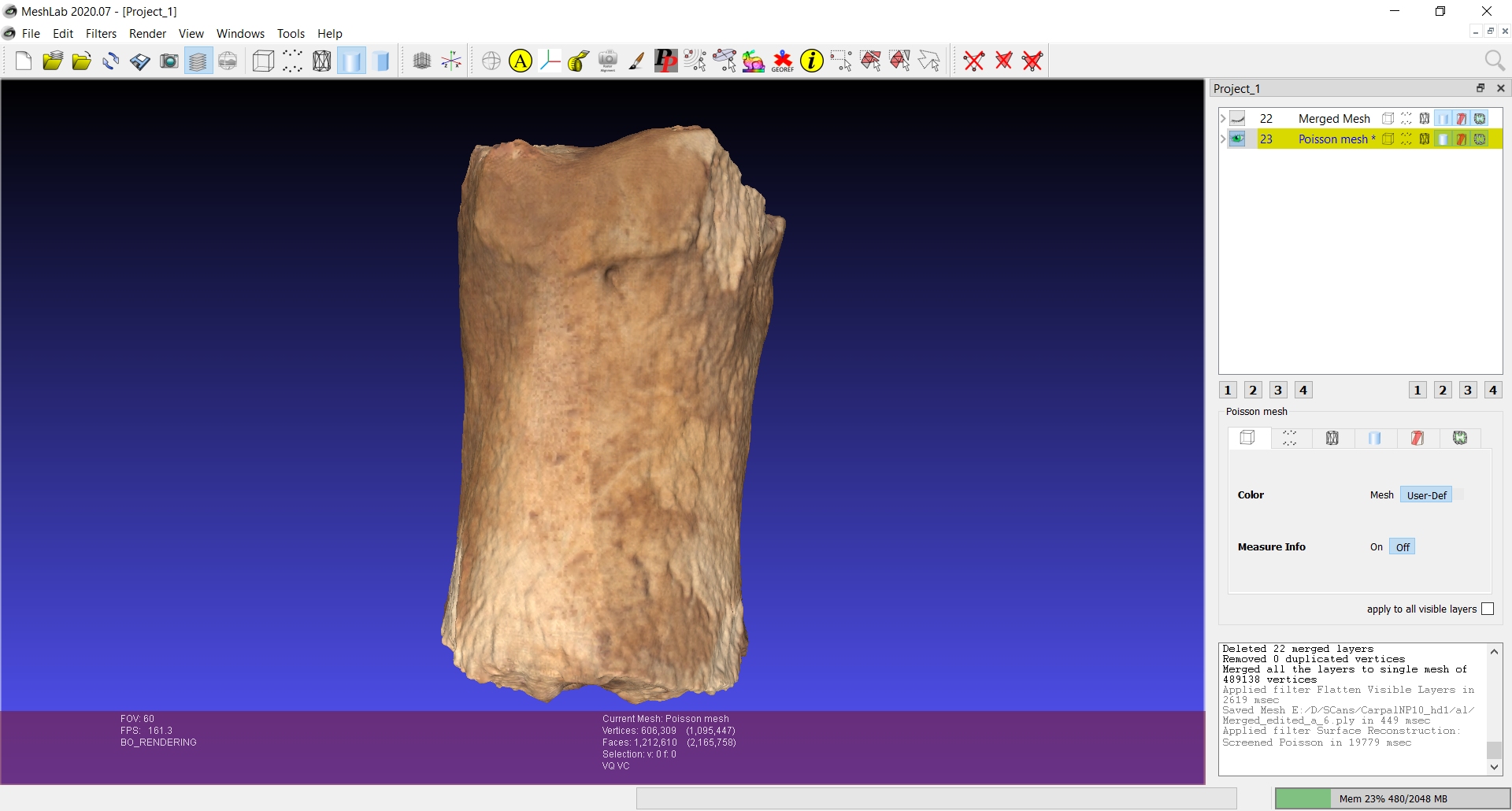Click the log panel scroll-down arrow

(x=1494, y=767)
